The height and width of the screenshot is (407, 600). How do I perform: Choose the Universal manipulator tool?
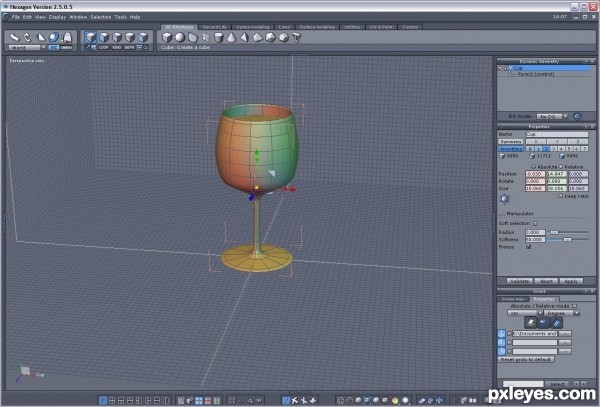point(54,37)
